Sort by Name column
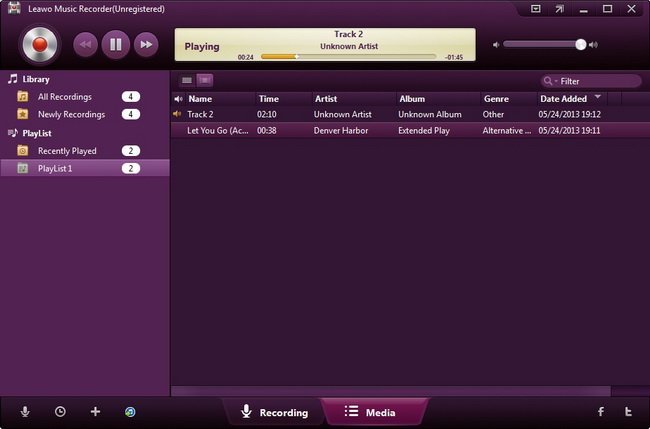The width and height of the screenshot is (650, 429). pyautogui.click(x=219, y=99)
